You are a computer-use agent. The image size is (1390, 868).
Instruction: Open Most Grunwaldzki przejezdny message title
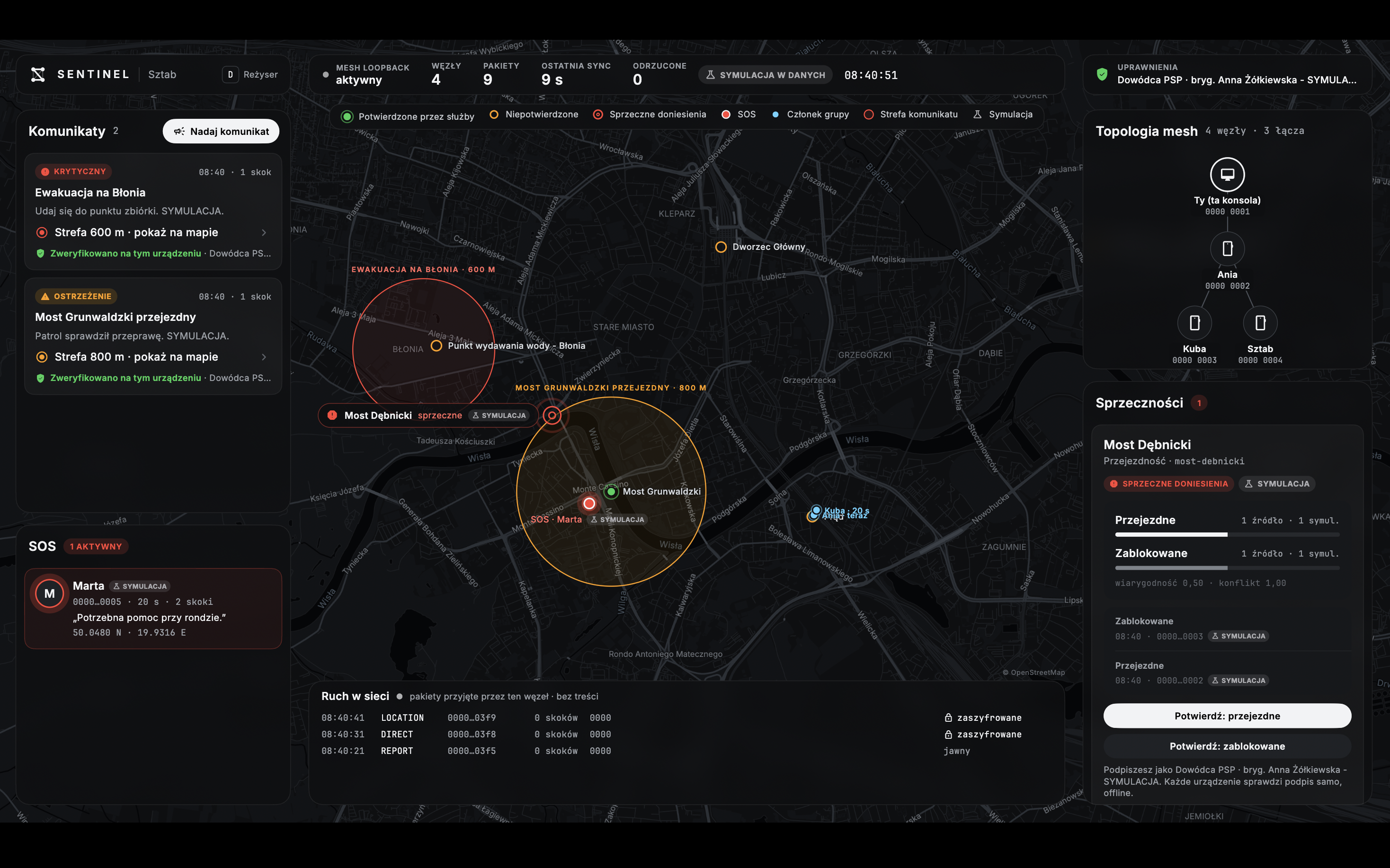[116, 317]
